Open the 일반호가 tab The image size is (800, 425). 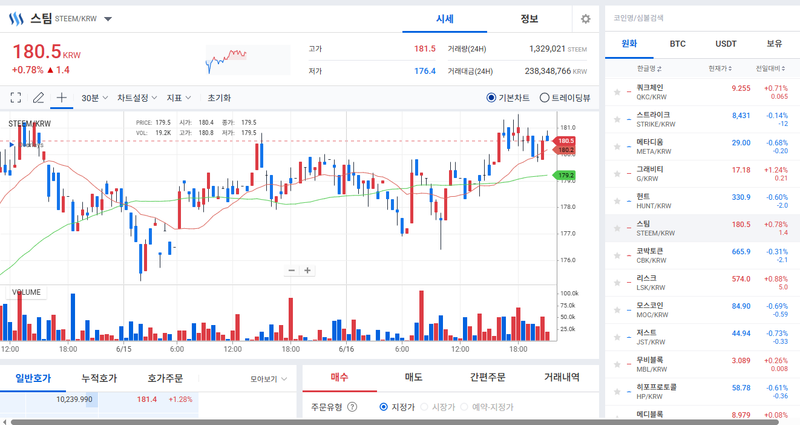point(33,378)
